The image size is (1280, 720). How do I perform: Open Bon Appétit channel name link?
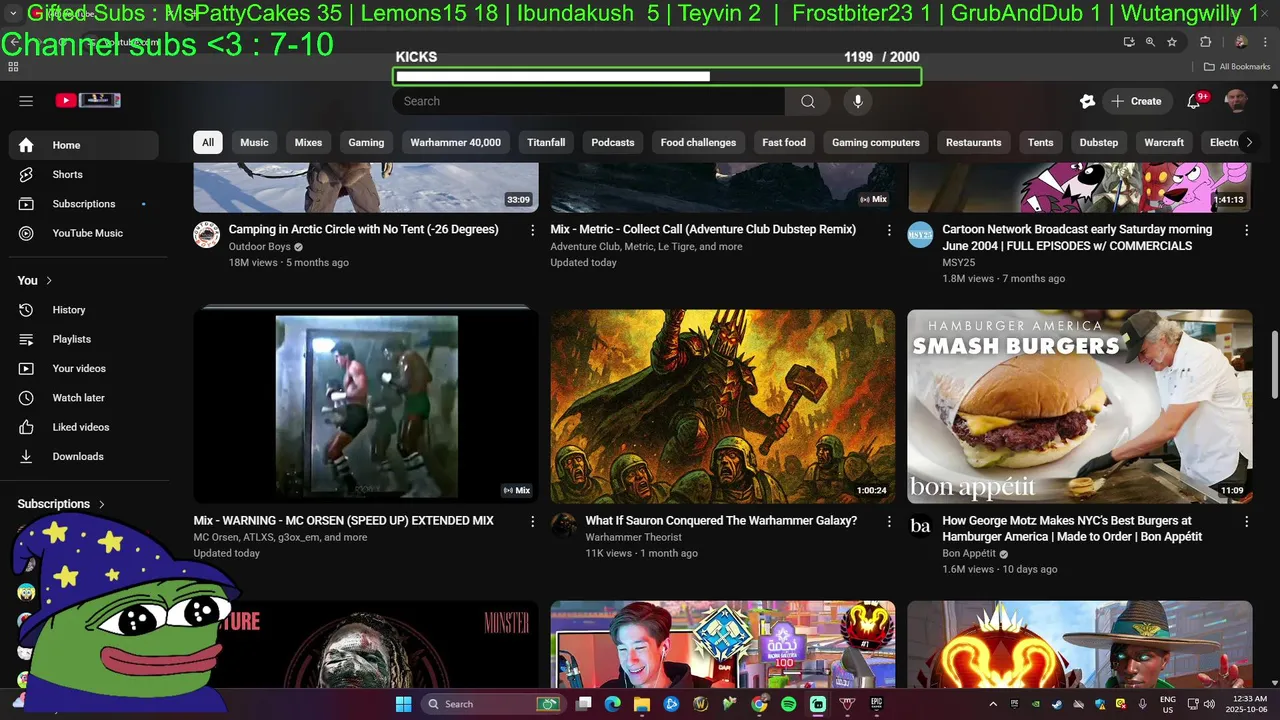pos(969,553)
